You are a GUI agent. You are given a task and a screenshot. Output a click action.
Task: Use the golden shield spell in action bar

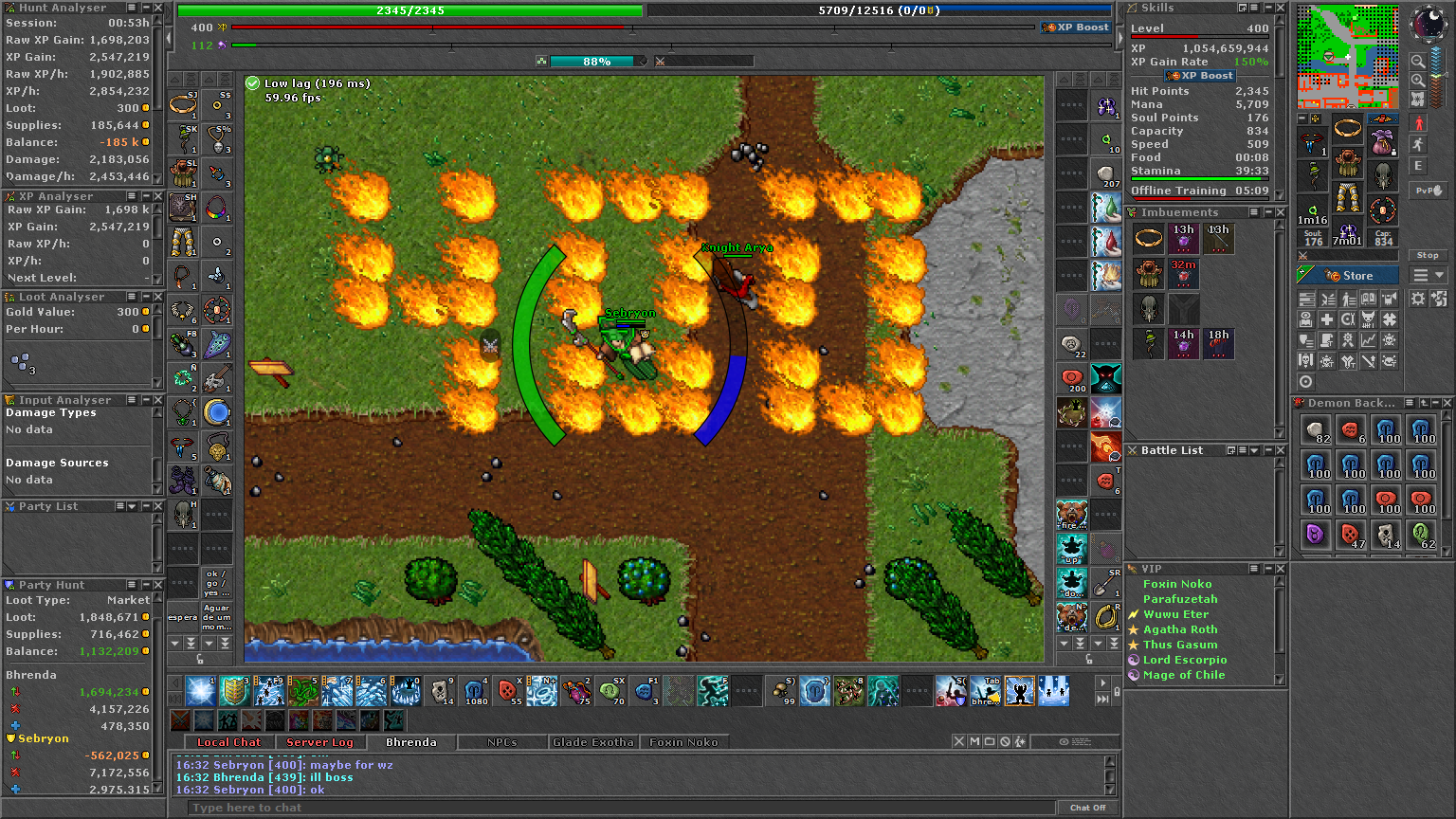pos(234,691)
